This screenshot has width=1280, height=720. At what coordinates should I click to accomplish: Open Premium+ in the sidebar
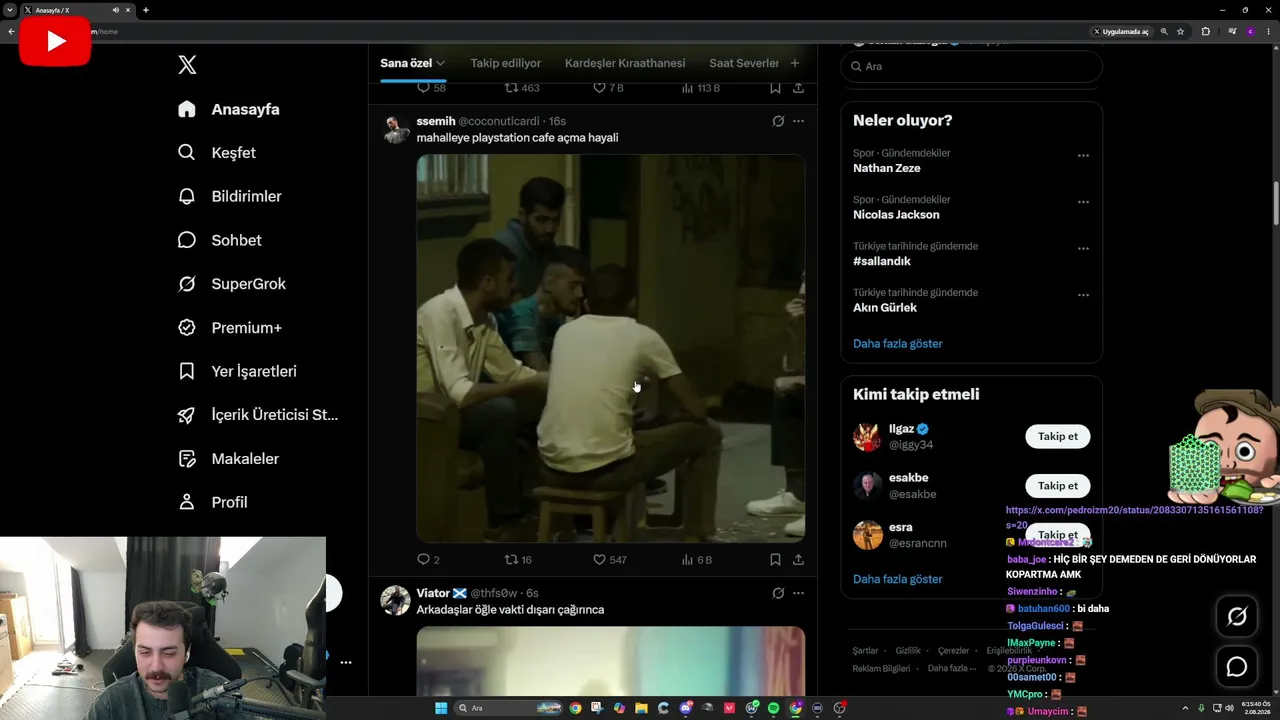[x=230, y=327]
